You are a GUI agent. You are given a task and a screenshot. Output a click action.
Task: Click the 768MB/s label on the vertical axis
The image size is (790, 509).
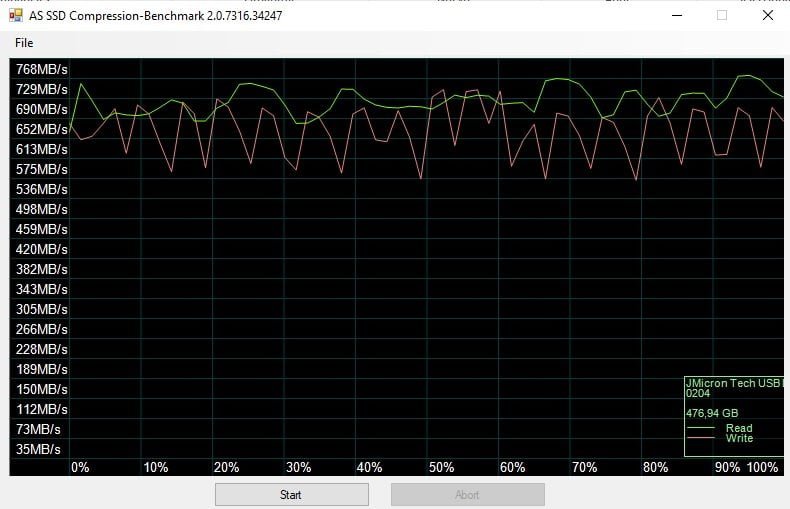42,69
